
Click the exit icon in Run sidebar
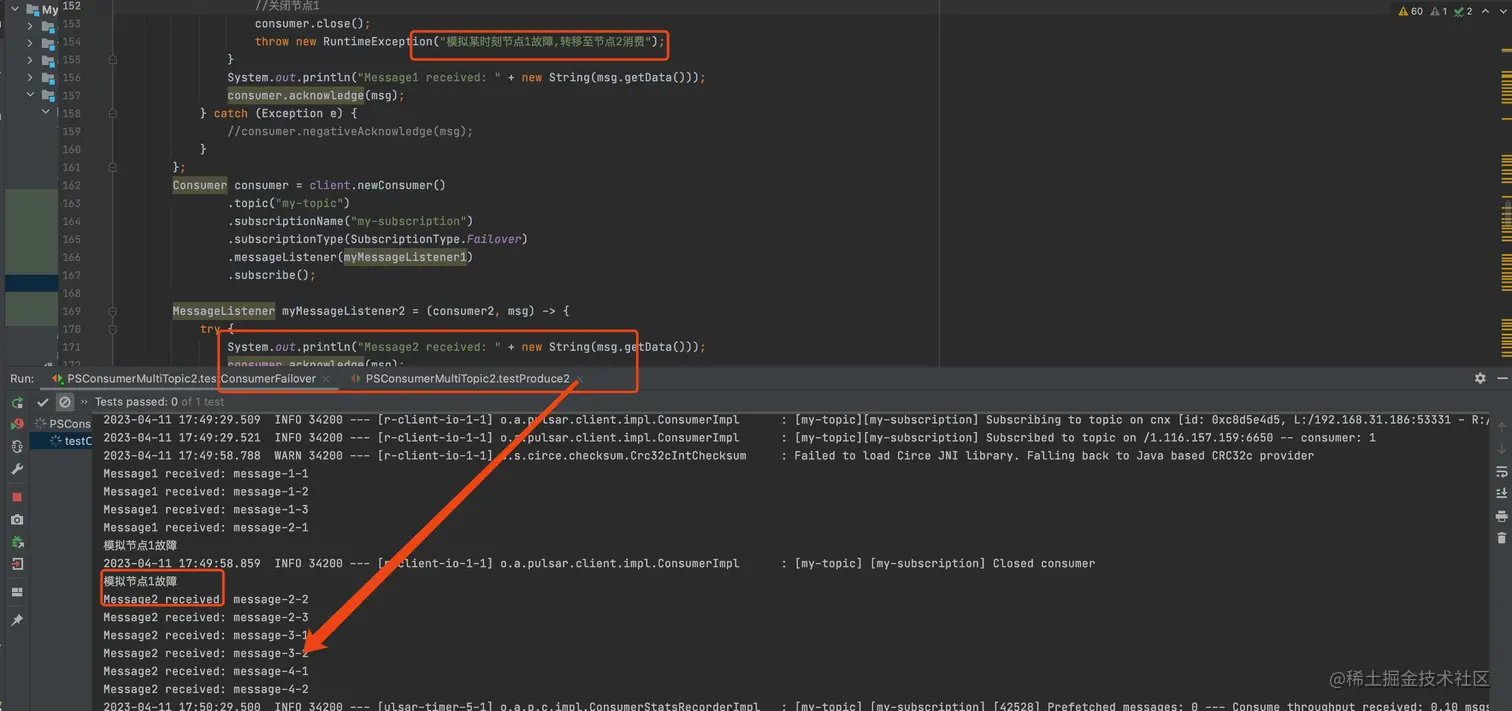point(17,564)
